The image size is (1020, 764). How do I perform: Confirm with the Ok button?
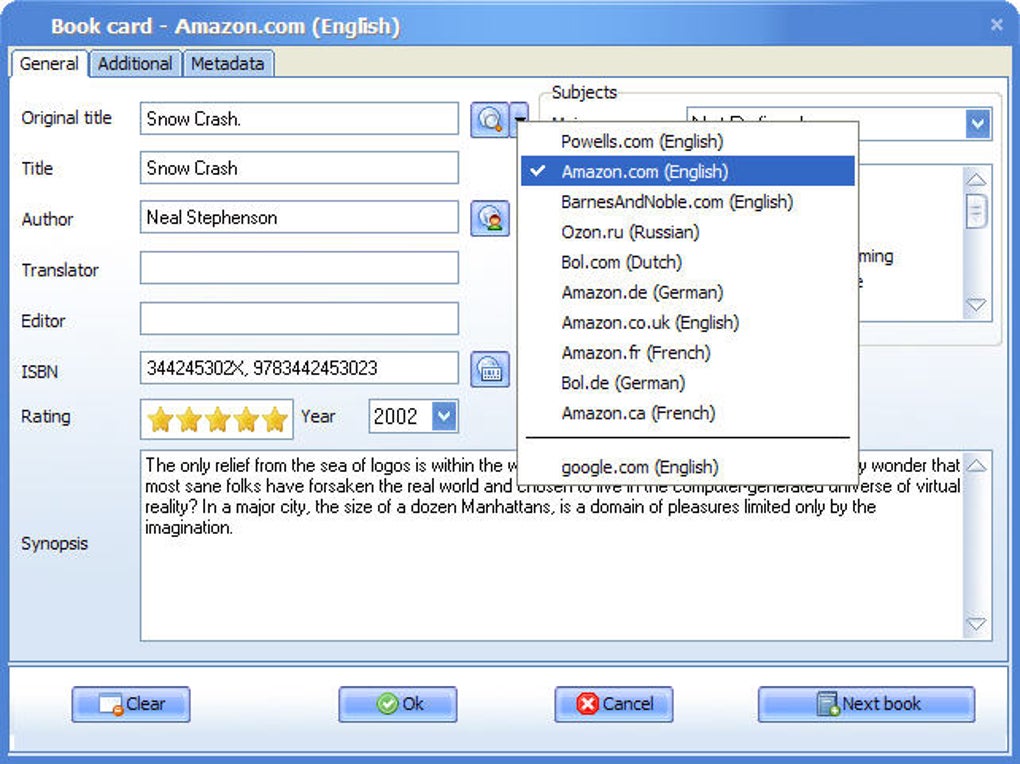point(397,704)
